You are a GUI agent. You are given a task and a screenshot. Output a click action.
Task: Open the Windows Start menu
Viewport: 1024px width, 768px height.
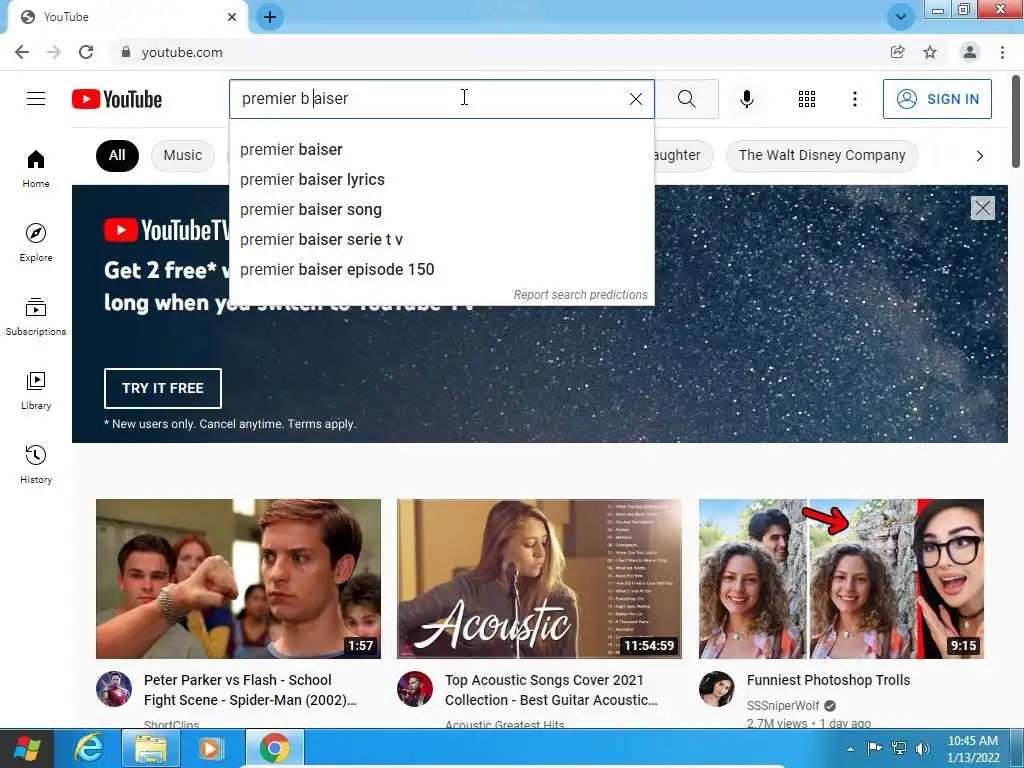pos(27,748)
